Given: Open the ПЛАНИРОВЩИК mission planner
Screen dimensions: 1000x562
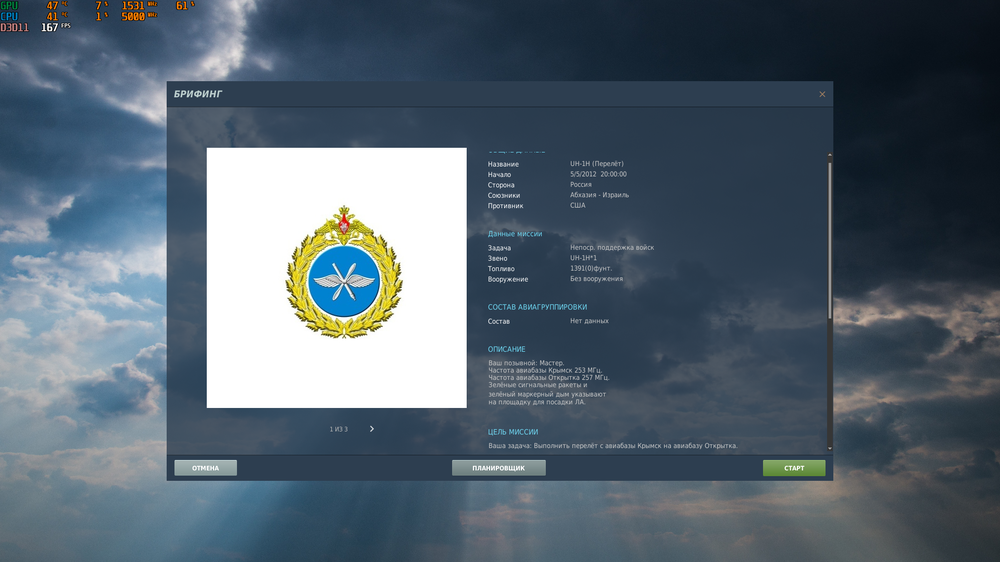Looking at the screenshot, I should (x=499, y=468).
